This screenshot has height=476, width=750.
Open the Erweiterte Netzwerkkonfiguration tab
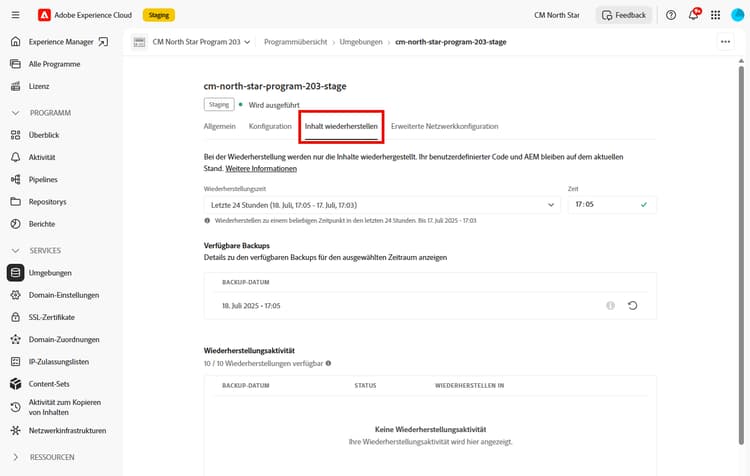pos(444,126)
